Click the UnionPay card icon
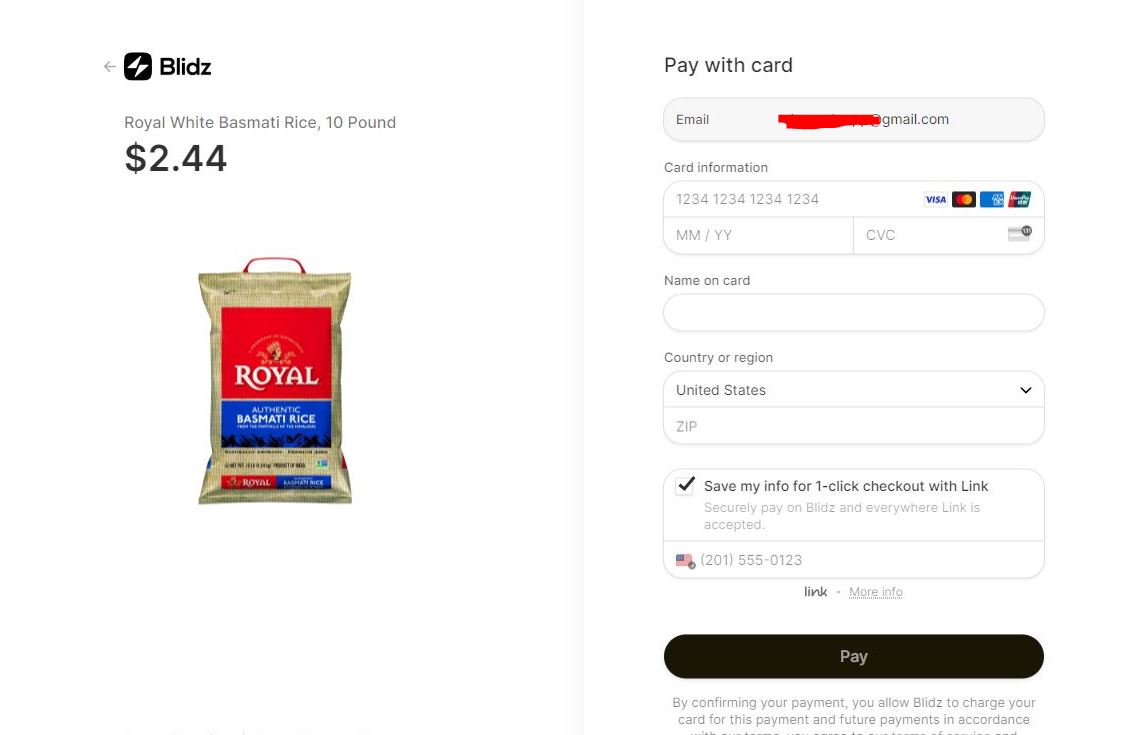Image resolution: width=1144 pixels, height=735 pixels. tap(1019, 199)
